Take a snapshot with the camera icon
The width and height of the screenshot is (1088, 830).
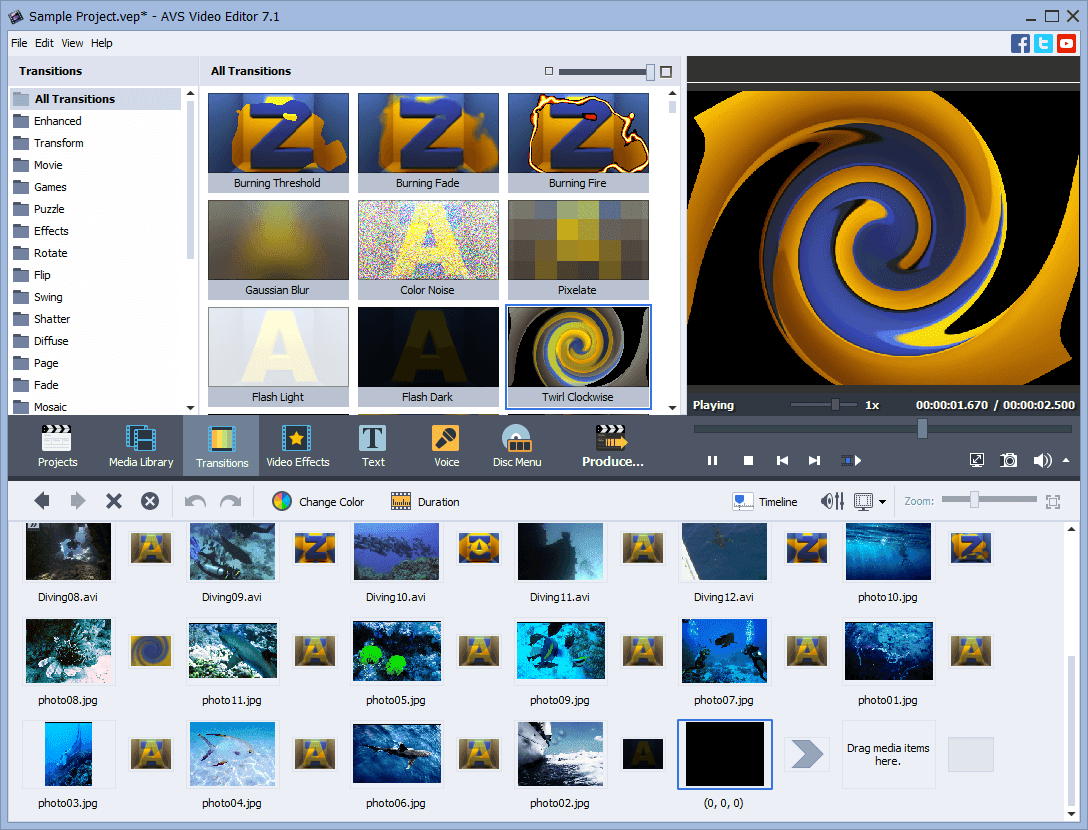[1009, 460]
